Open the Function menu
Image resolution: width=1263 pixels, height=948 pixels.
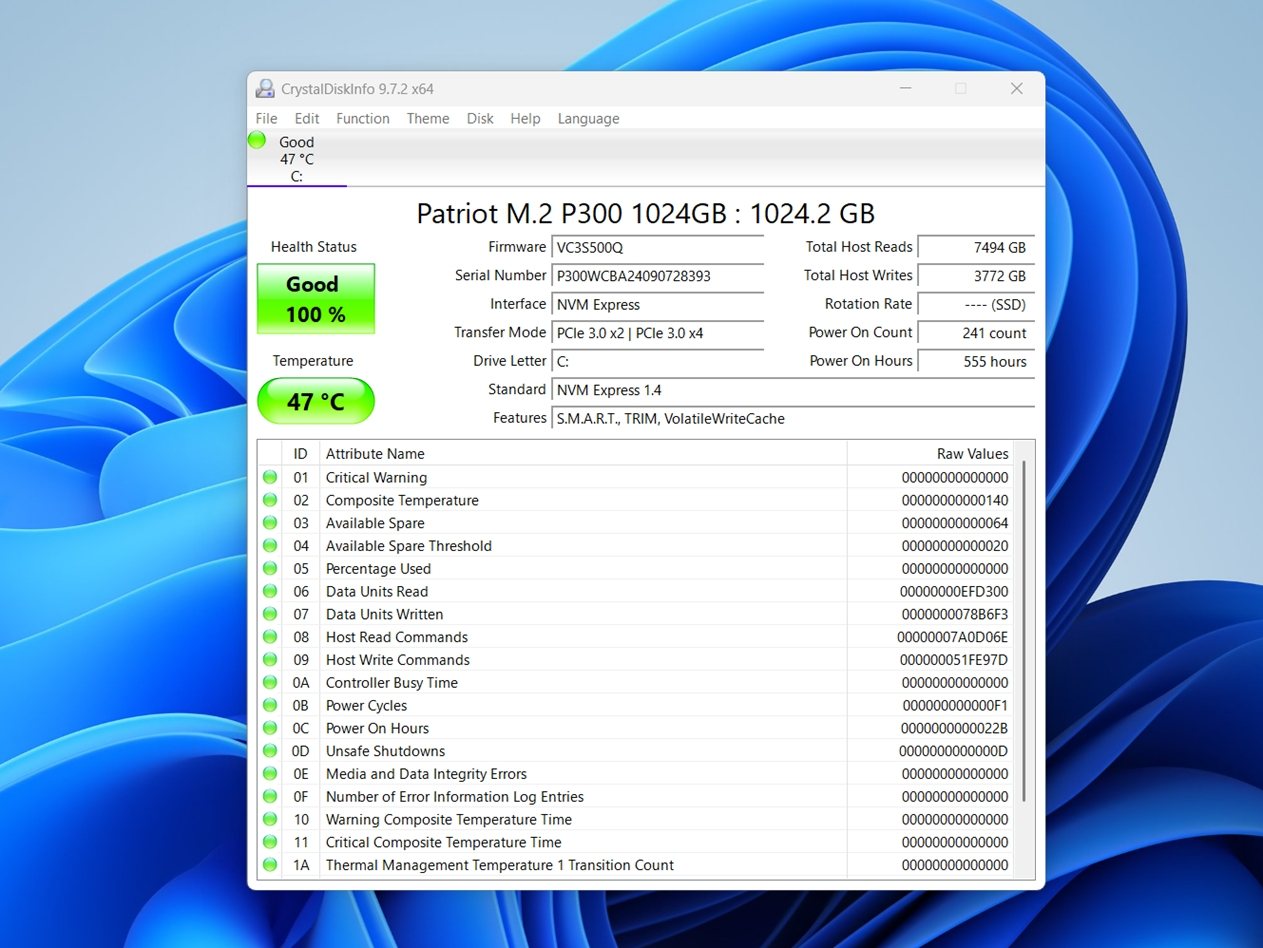point(362,118)
